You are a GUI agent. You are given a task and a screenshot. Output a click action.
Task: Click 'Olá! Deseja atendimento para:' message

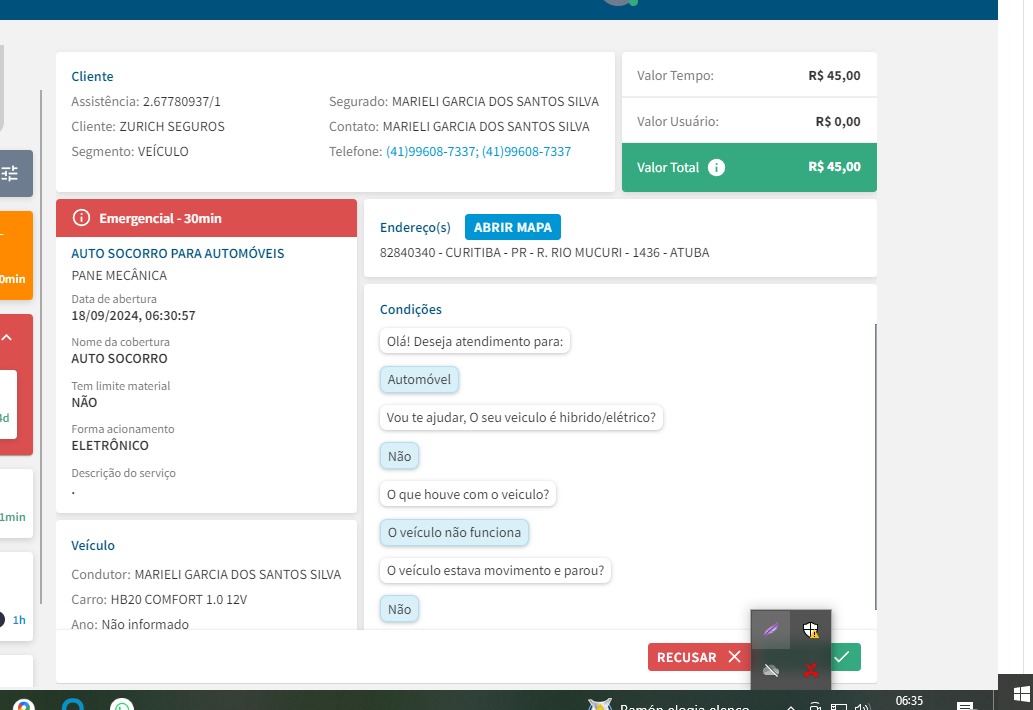point(474,341)
